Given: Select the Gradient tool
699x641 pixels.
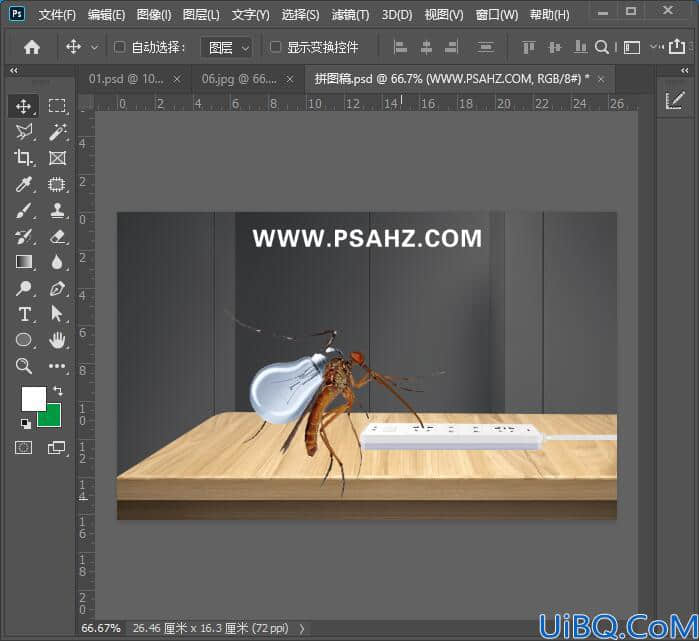Looking at the screenshot, I should [x=24, y=262].
